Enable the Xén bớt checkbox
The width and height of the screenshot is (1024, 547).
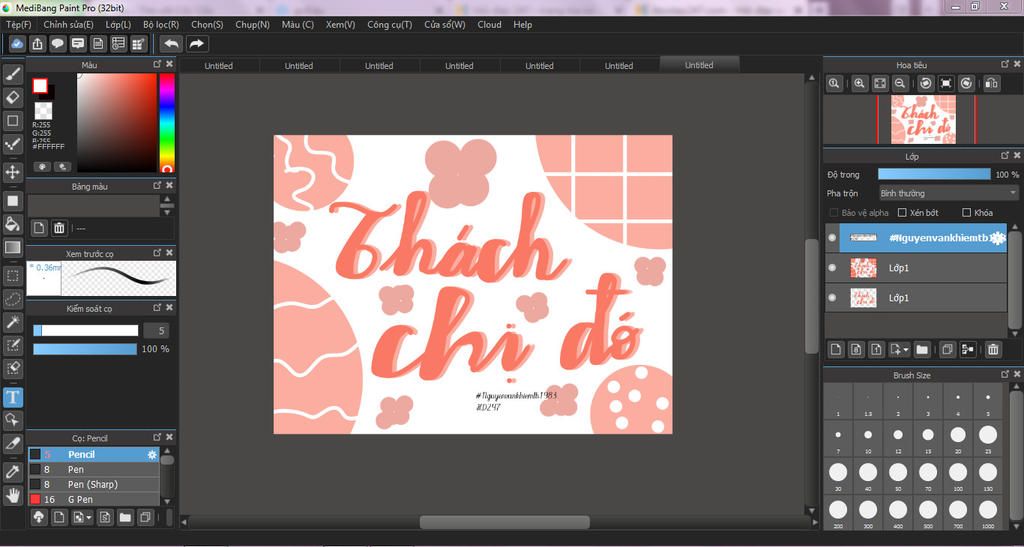pos(903,213)
